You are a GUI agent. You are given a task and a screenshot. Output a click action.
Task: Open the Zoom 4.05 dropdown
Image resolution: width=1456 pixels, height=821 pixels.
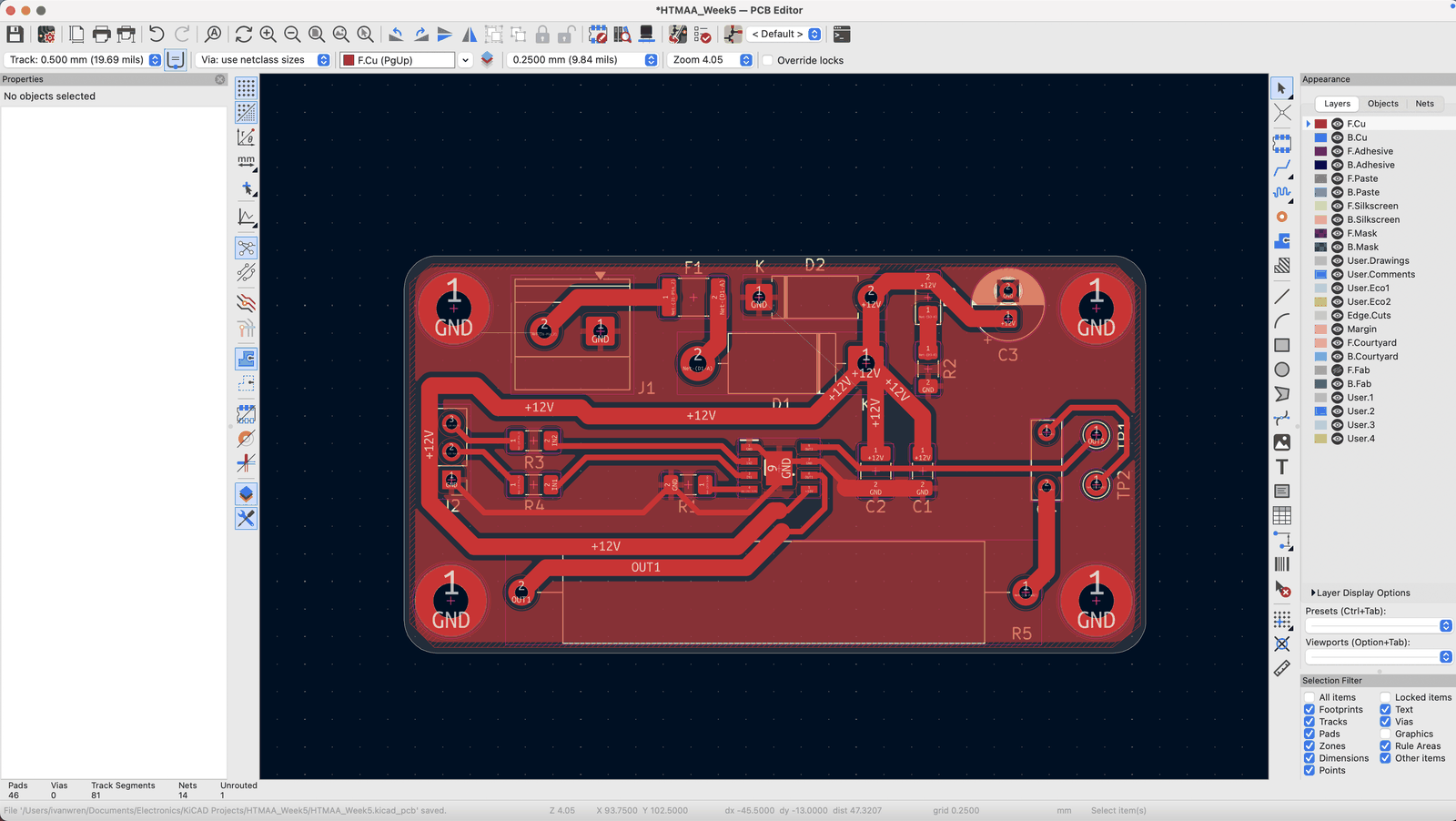coord(710,60)
